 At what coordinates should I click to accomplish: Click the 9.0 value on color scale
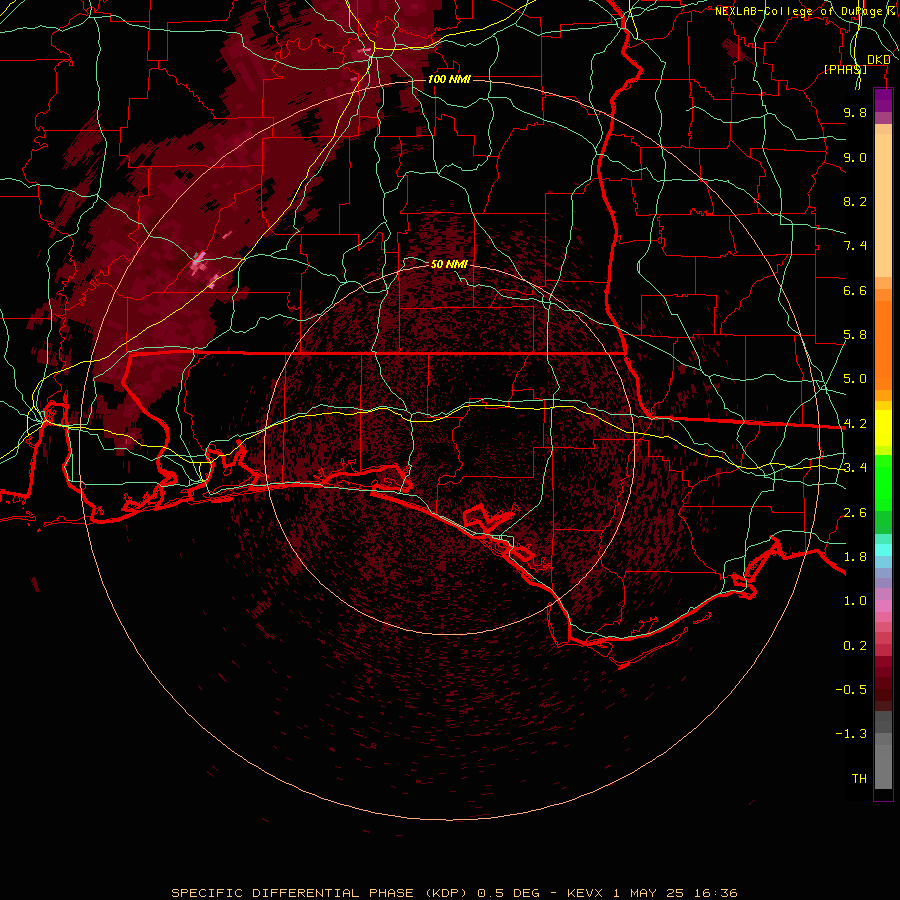tap(855, 157)
